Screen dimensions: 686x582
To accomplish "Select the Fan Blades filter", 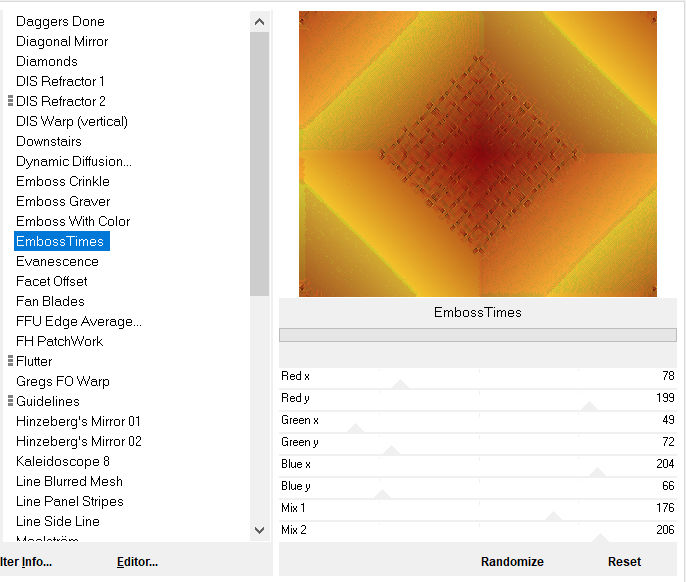I will pos(50,301).
